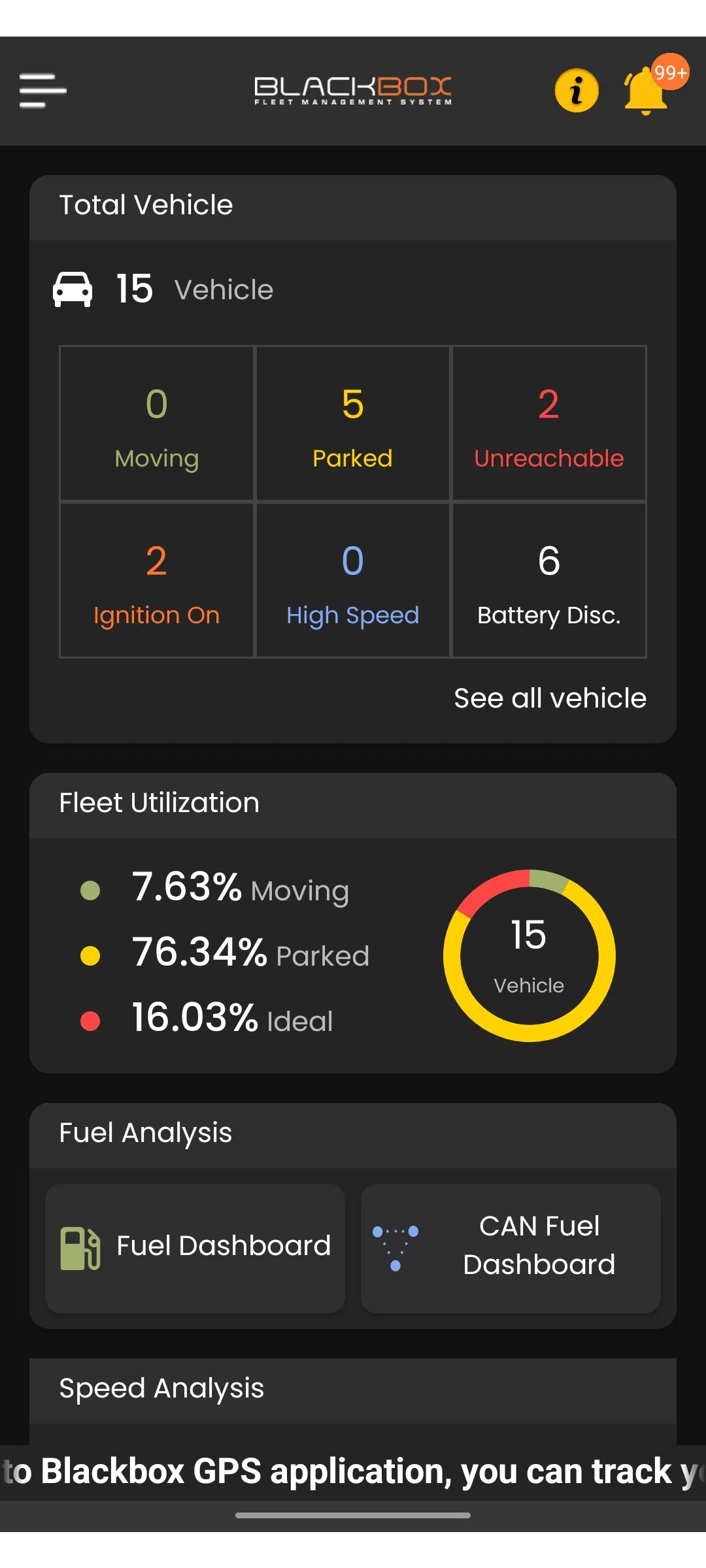
Task: Tap the Speed Analysis section header
Action: click(161, 1388)
